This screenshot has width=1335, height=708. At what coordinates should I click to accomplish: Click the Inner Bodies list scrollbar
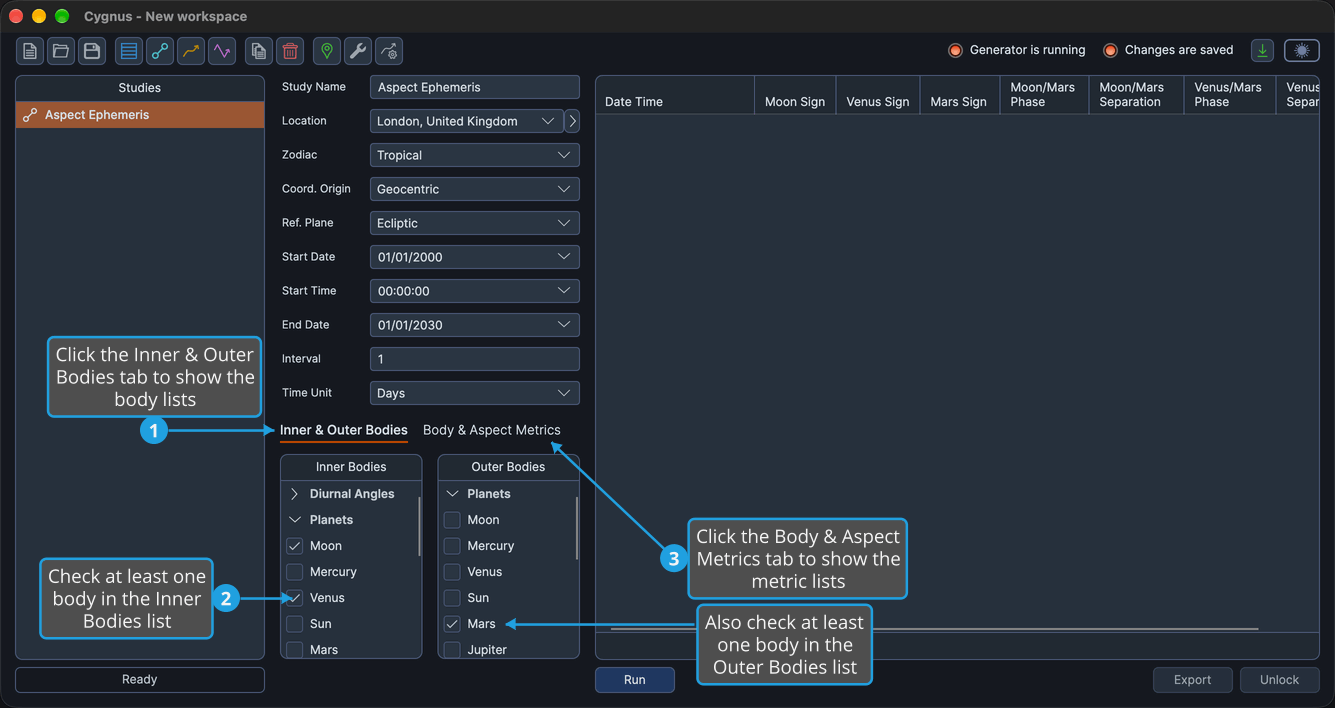click(x=419, y=526)
